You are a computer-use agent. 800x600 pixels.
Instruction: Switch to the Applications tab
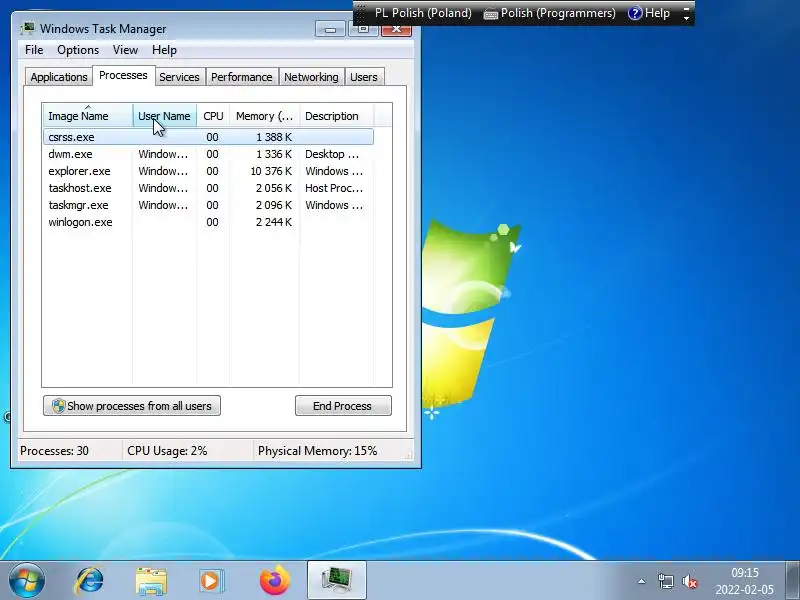coord(59,77)
